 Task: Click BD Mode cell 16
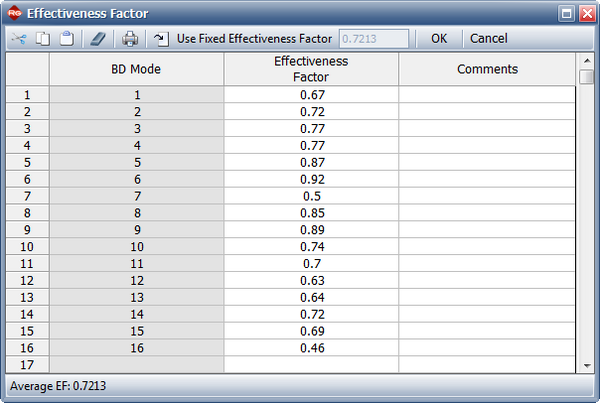coord(137,348)
